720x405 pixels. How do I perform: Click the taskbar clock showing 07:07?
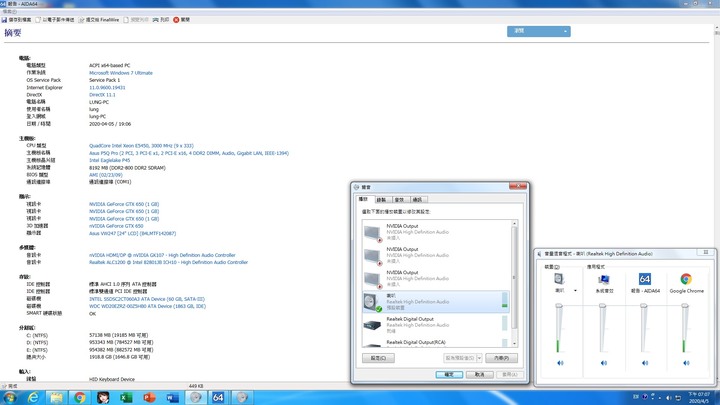(x=698, y=398)
